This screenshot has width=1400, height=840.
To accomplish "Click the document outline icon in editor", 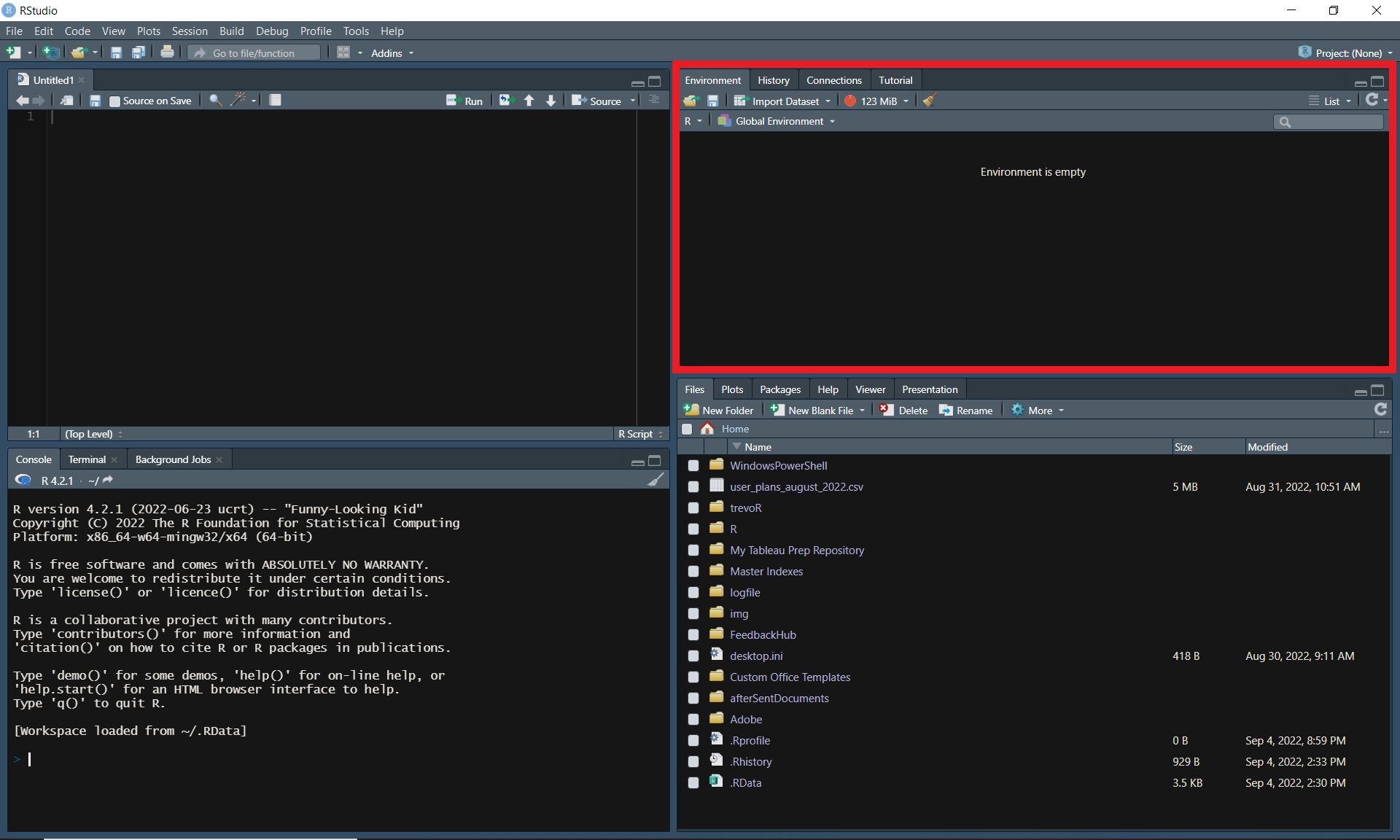I will 654,100.
